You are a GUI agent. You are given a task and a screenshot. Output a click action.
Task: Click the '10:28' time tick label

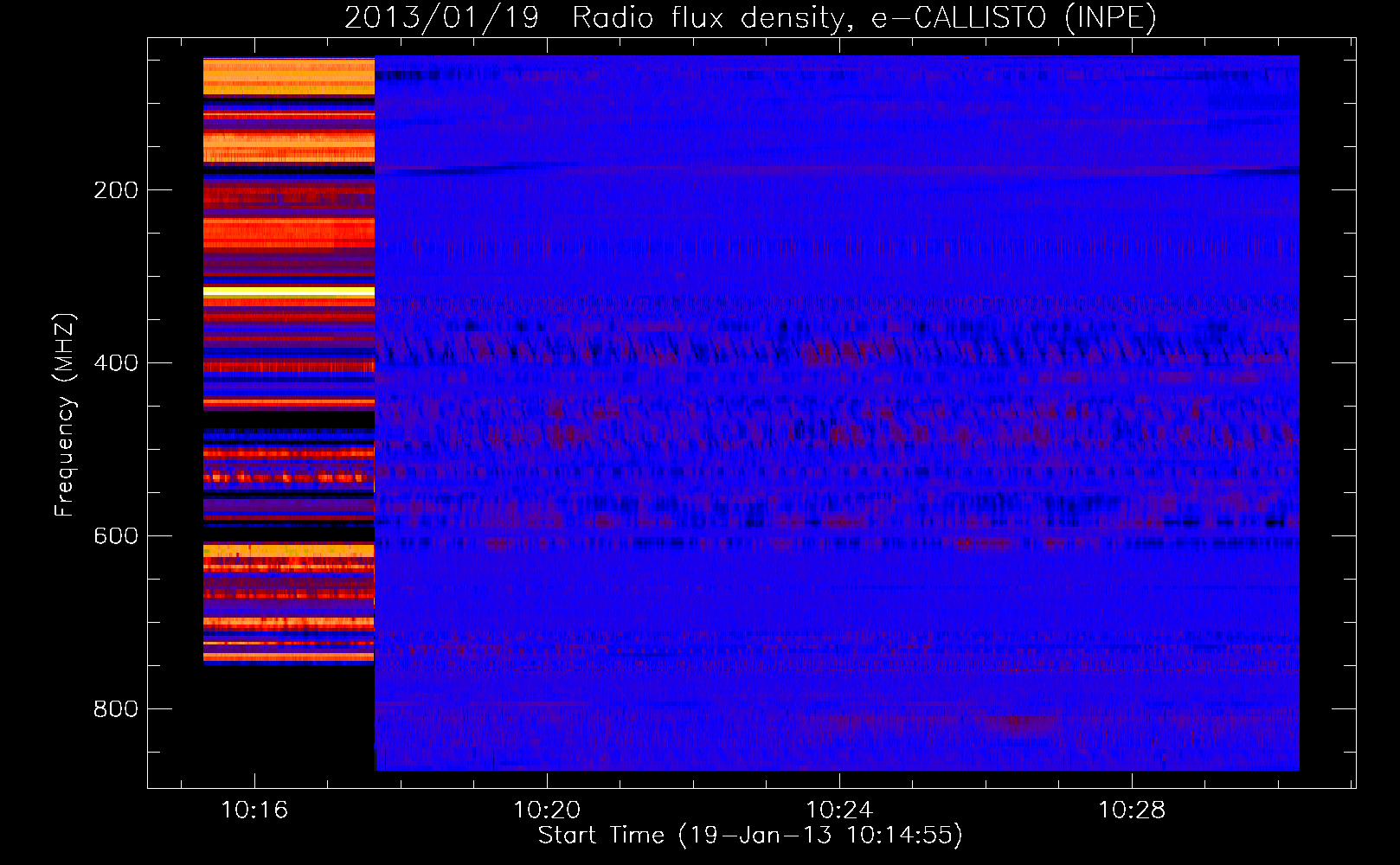pyautogui.click(x=1132, y=811)
